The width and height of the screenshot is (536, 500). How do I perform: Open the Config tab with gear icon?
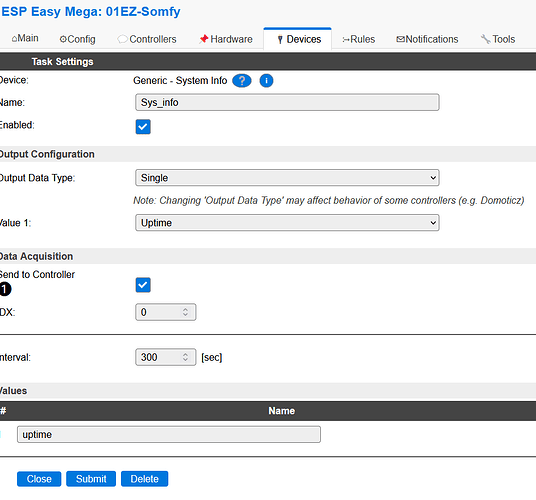pos(77,39)
